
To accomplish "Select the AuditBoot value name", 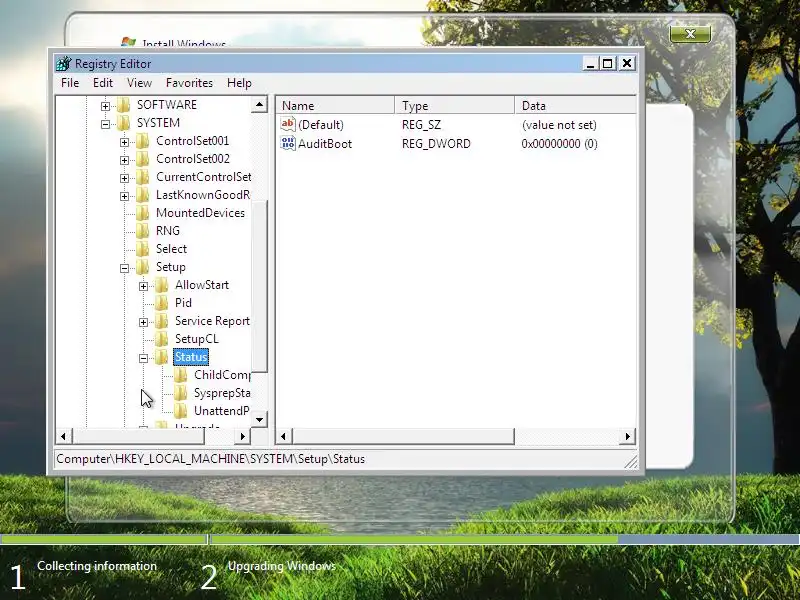I will click(x=325, y=144).
